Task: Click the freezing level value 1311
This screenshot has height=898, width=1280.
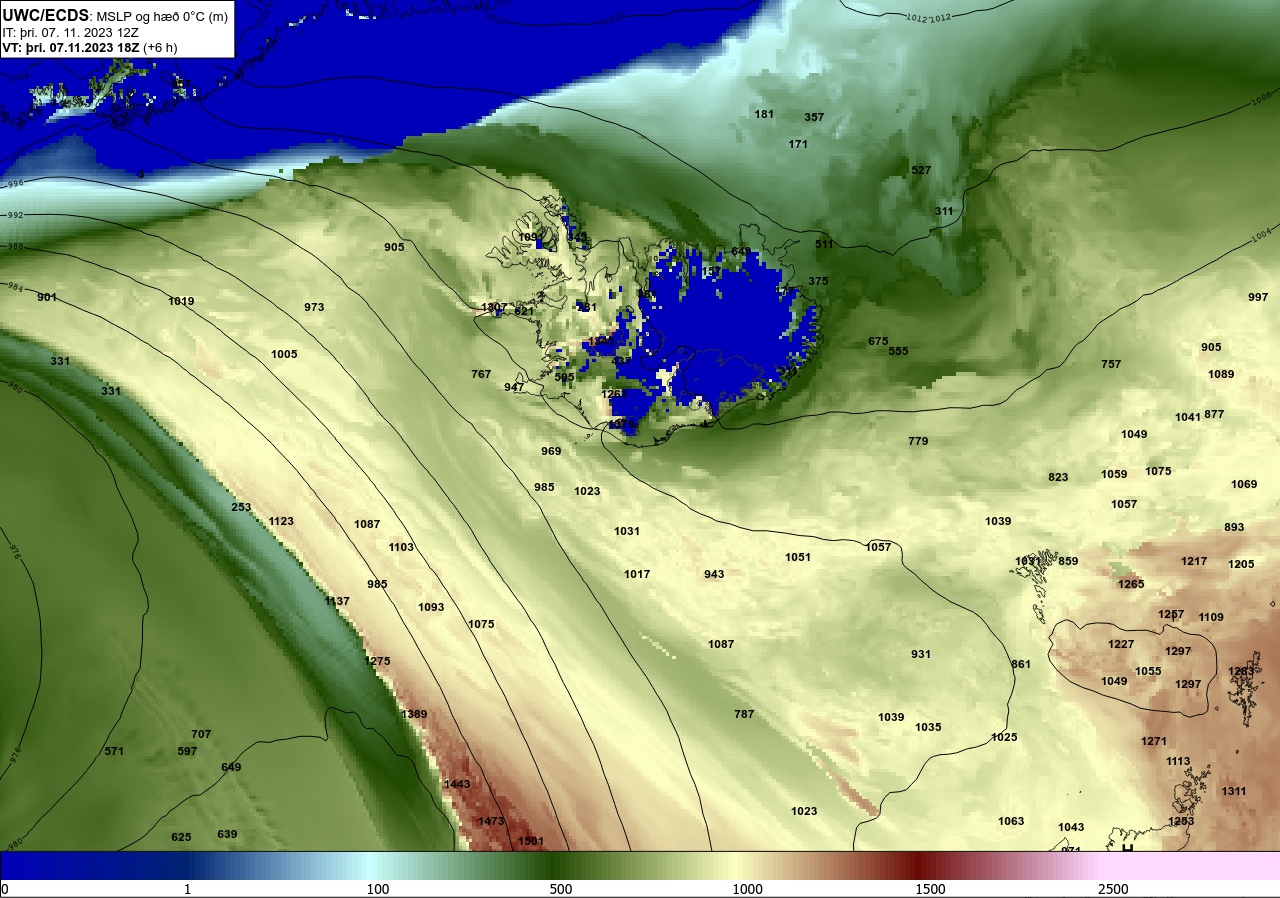Action: click(x=1234, y=791)
